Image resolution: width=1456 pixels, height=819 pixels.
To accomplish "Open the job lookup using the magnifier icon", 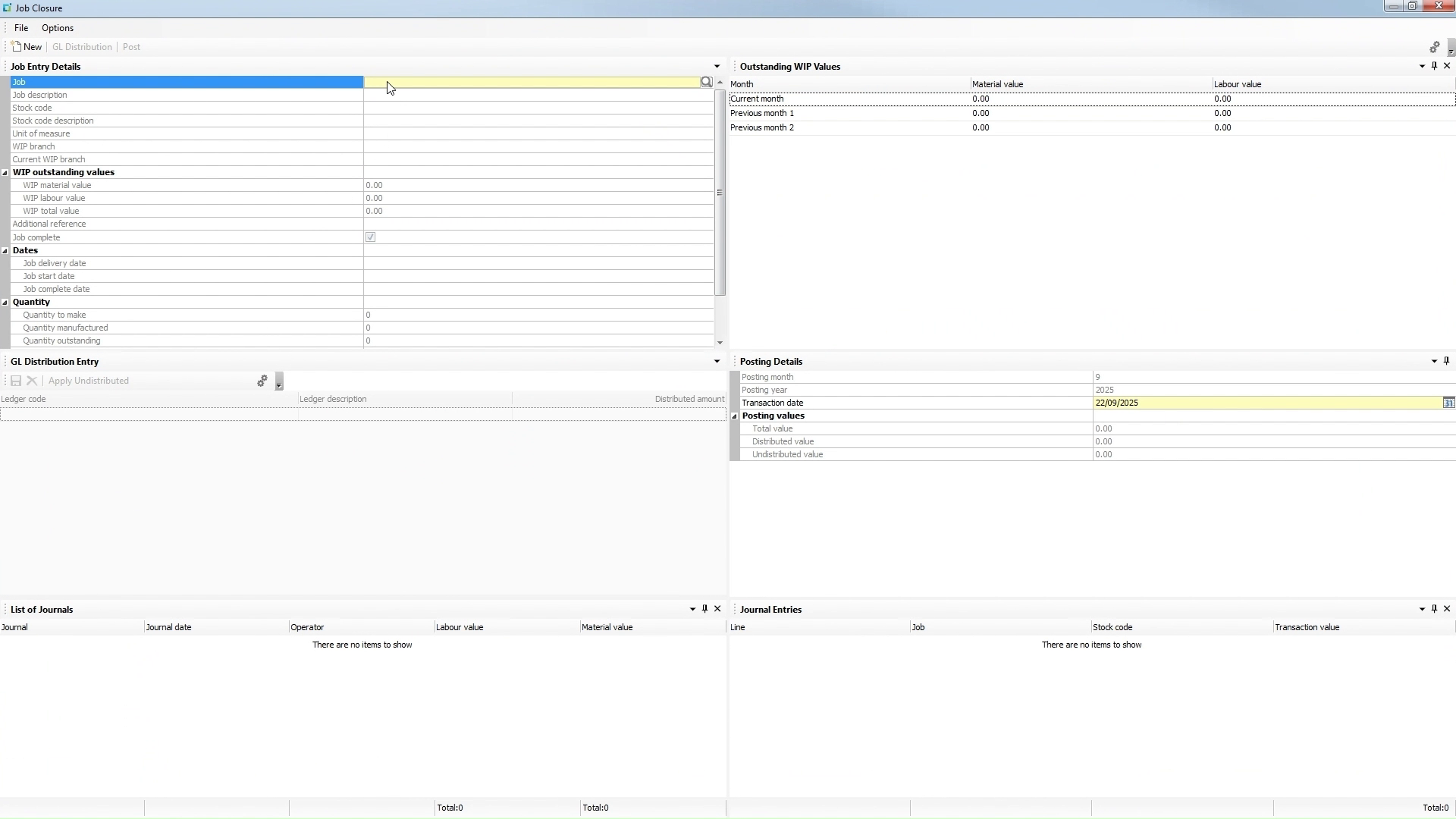I will tap(705, 82).
